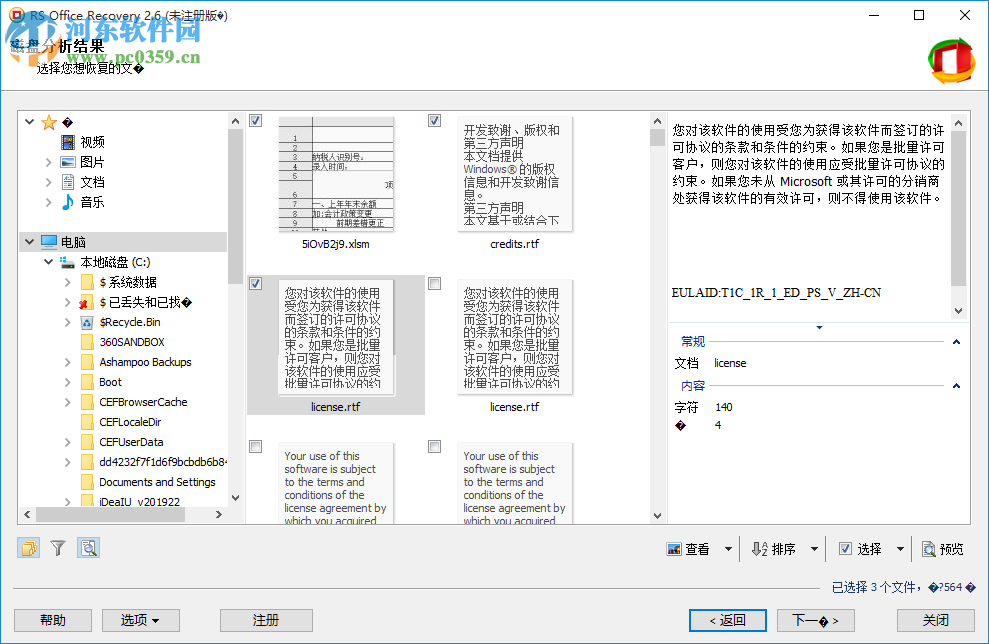Click the filter funnel icon

[57, 547]
